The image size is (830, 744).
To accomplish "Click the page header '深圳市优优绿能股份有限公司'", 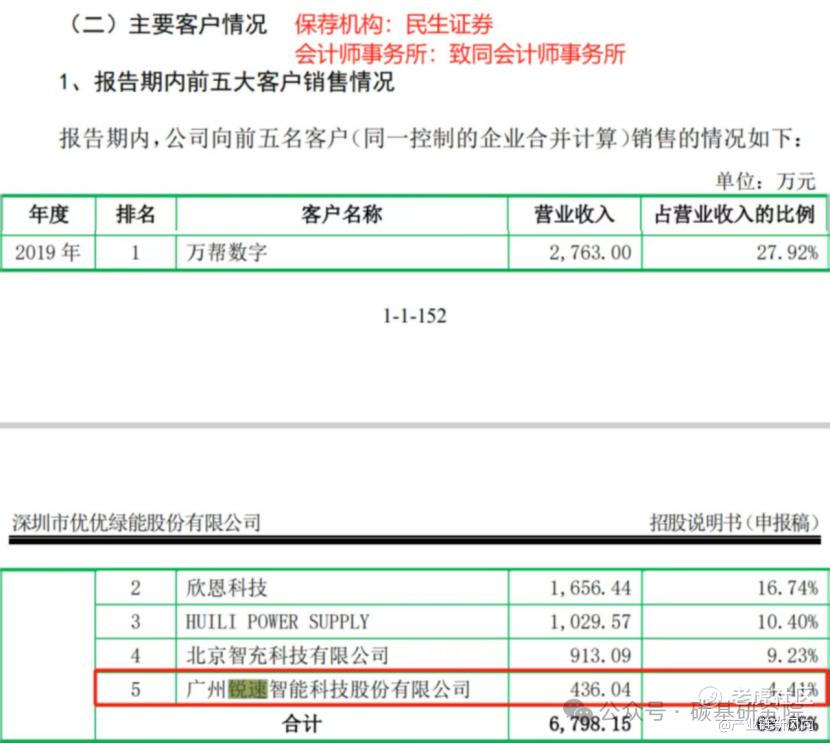I will point(137,523).
